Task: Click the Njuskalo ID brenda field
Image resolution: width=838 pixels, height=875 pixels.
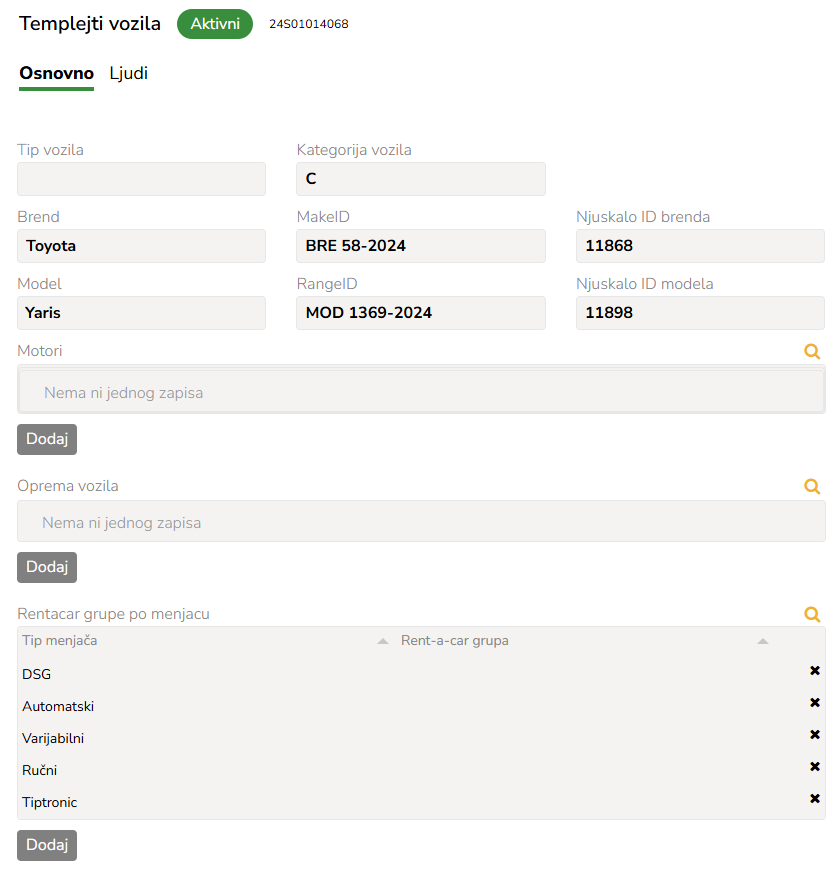Action: coord(700,246)
